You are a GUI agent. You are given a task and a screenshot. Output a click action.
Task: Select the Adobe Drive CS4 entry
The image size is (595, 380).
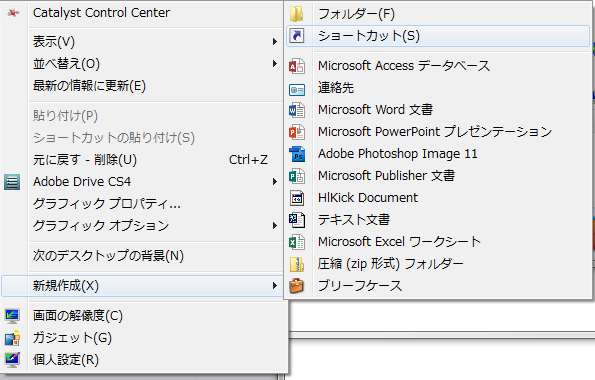142,182
